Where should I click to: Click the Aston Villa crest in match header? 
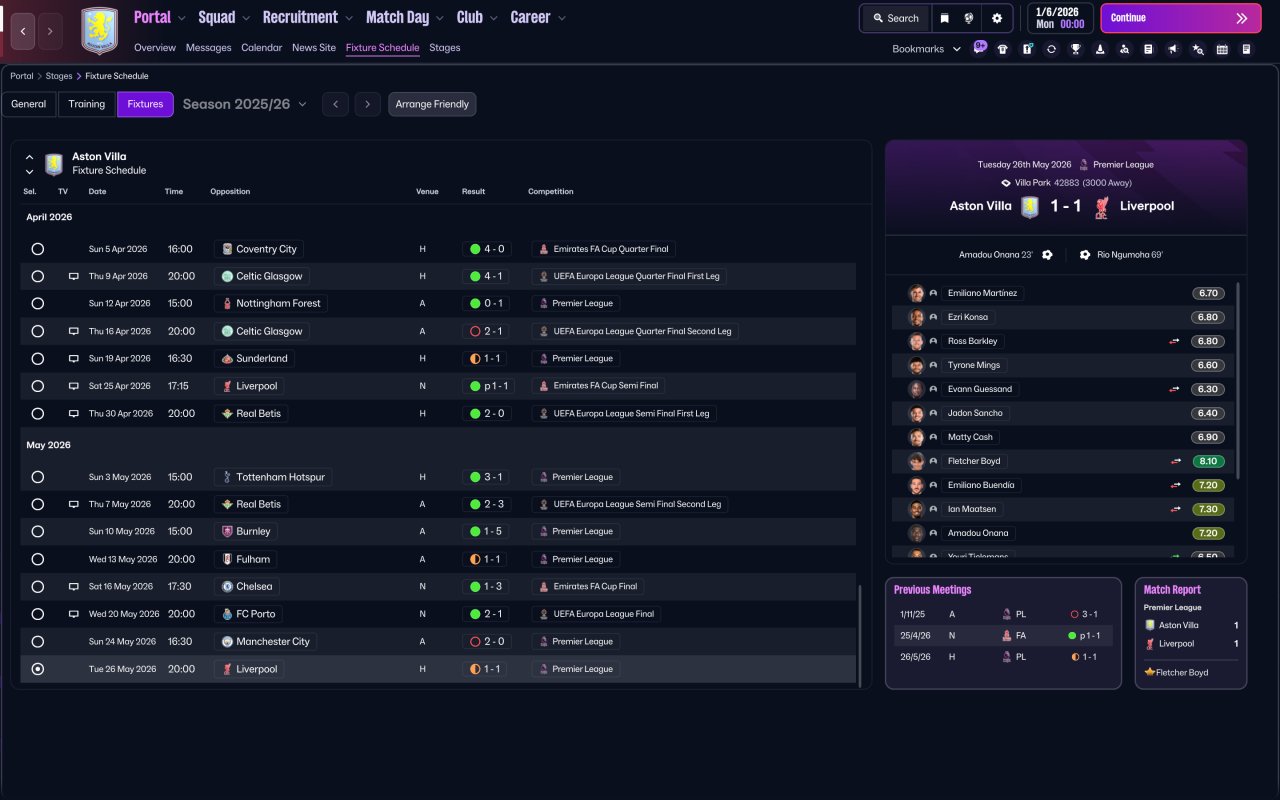(1030, 206)
